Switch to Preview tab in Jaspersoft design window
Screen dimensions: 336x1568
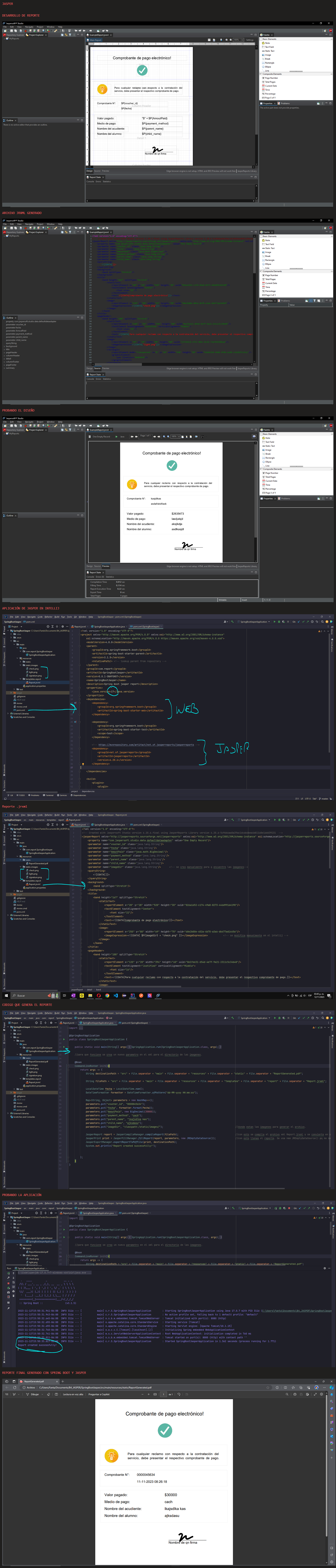coord(106,171)
